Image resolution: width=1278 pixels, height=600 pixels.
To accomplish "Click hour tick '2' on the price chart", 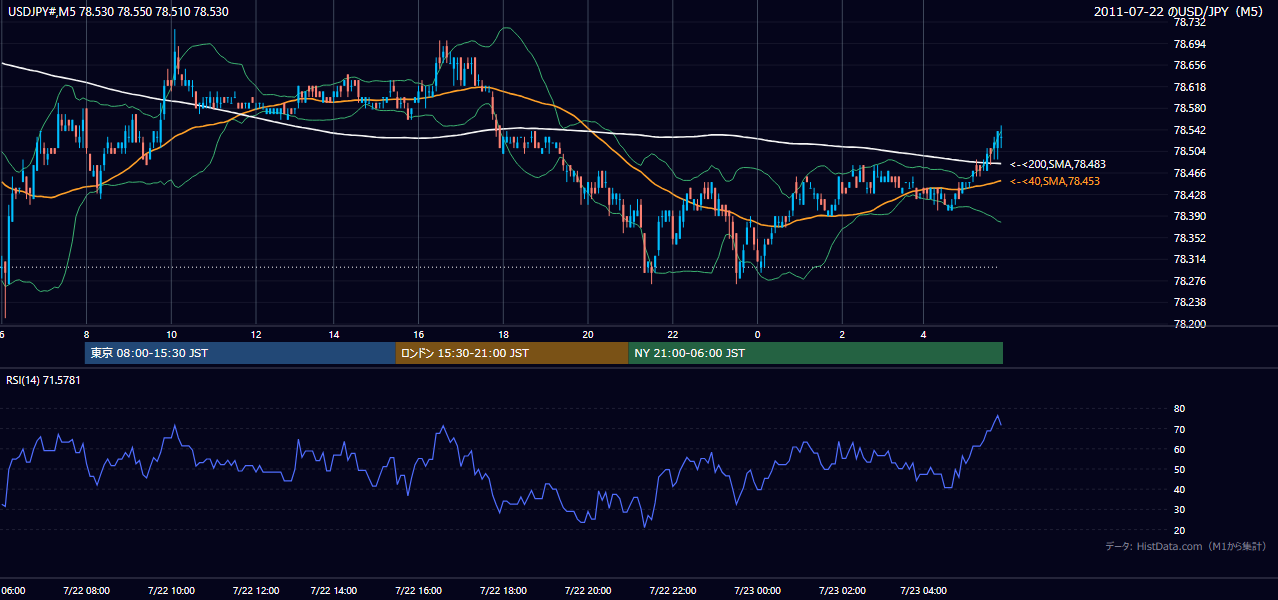I will (842, 334).
